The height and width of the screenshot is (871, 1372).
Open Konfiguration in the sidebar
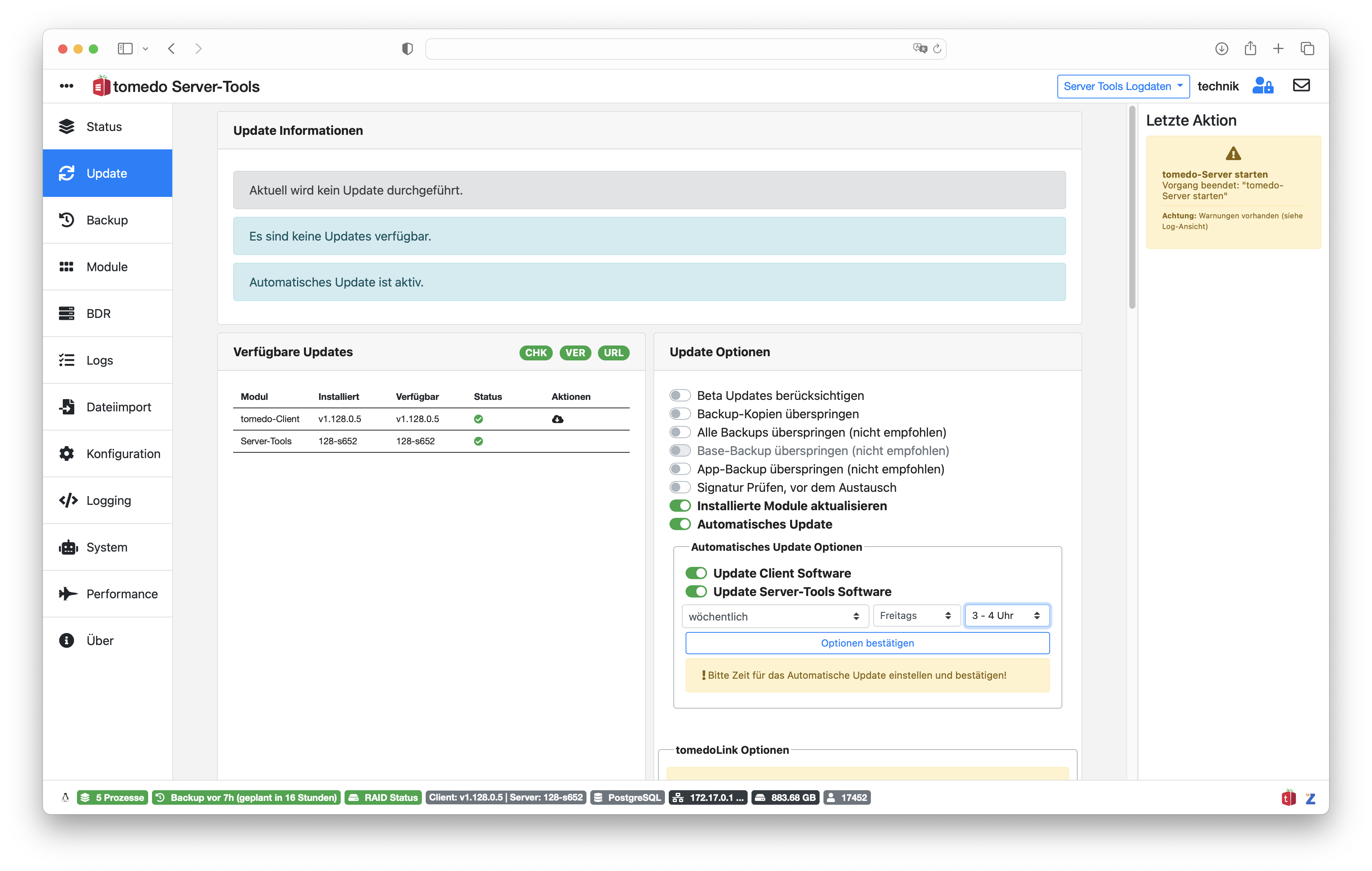(108, 454)
